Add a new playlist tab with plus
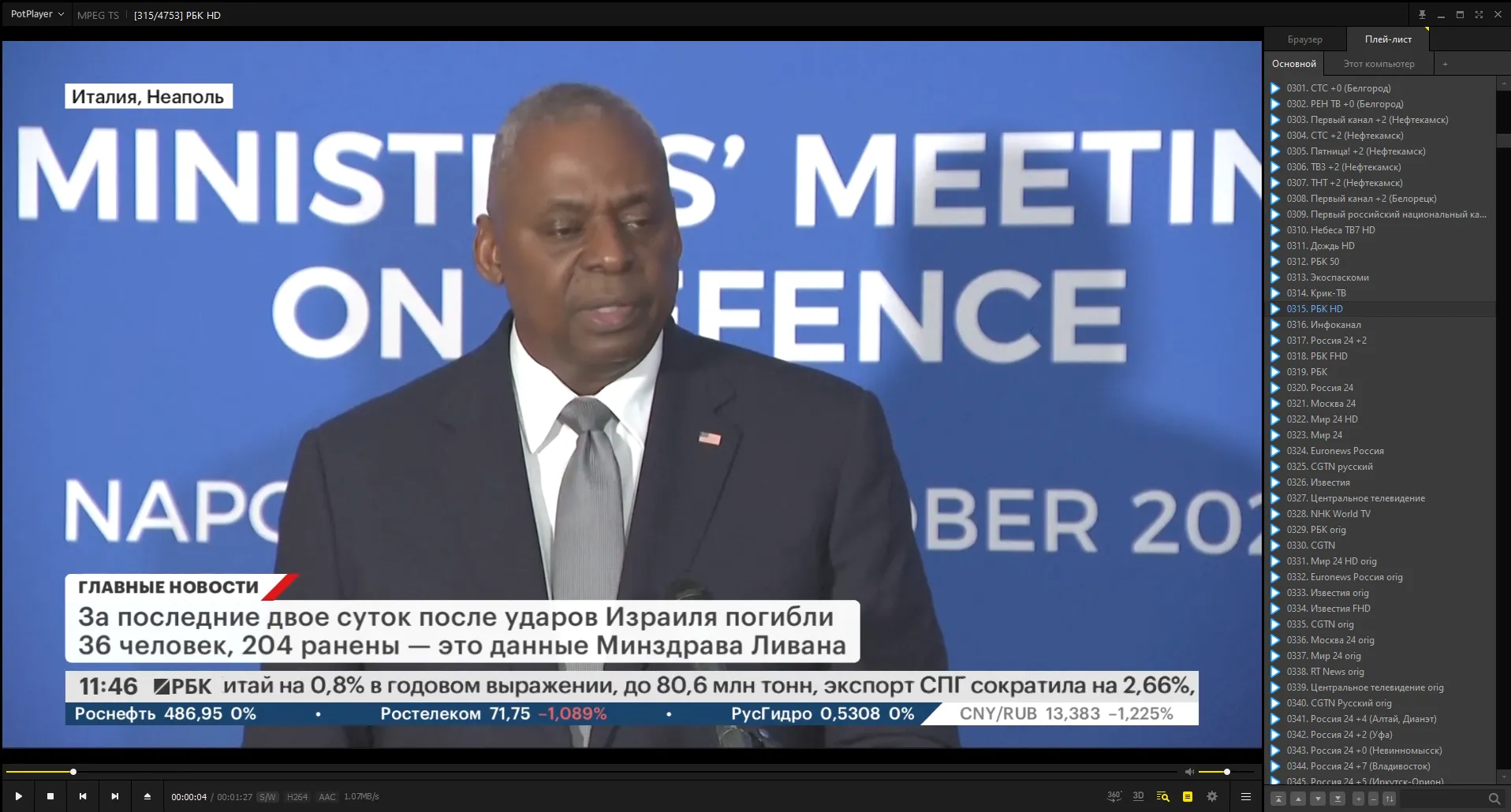 [1445, 64]
